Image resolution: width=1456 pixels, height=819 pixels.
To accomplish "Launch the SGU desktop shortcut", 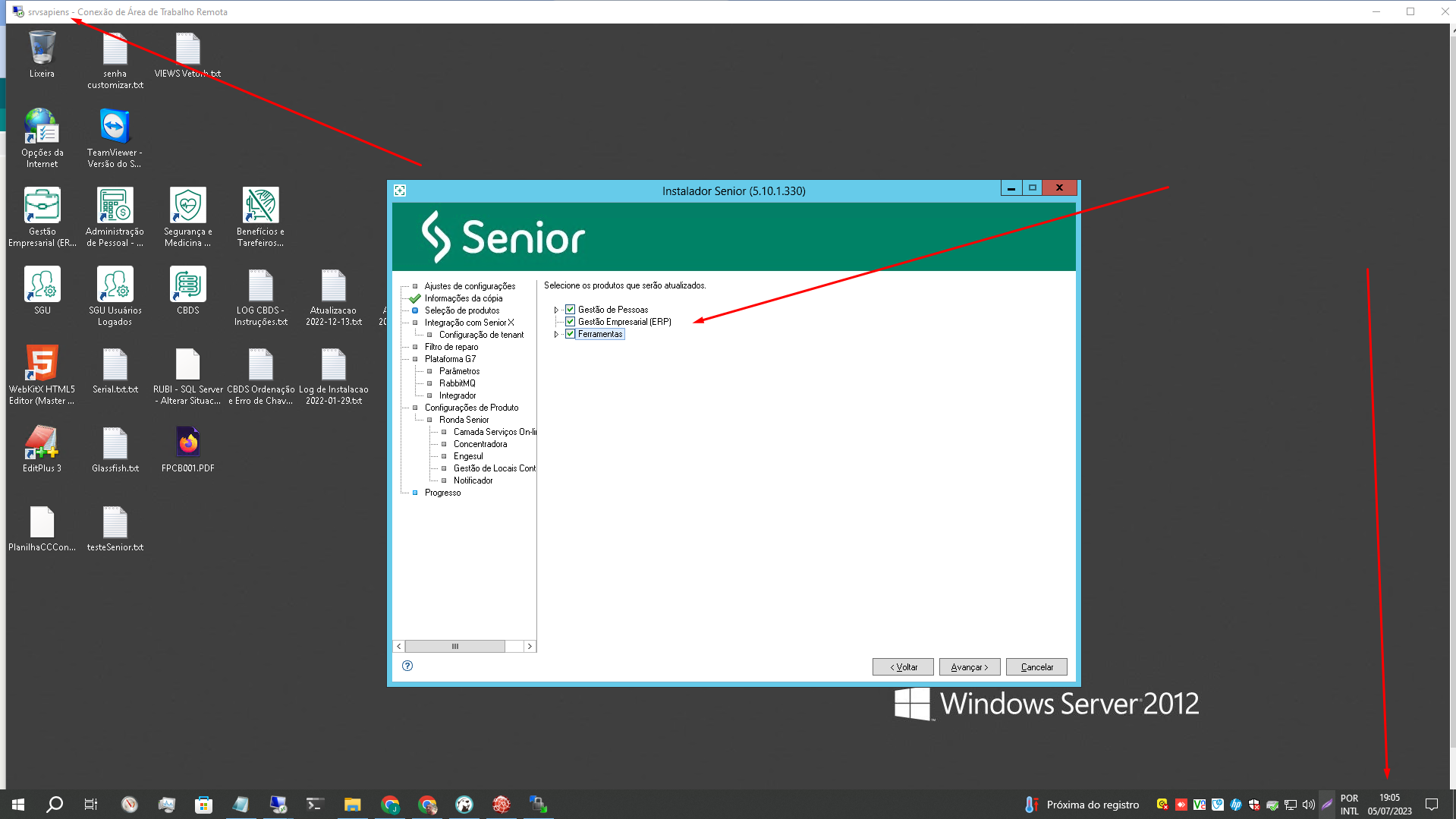I will 42,291.
